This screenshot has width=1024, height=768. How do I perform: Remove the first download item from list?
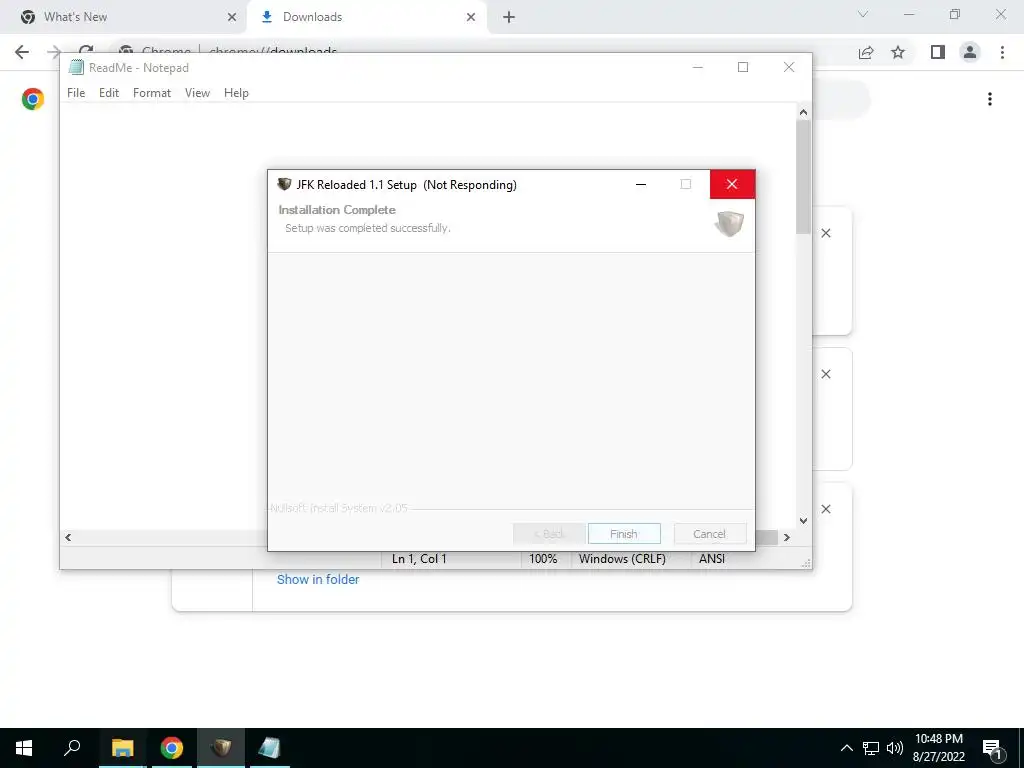point(826,233)
